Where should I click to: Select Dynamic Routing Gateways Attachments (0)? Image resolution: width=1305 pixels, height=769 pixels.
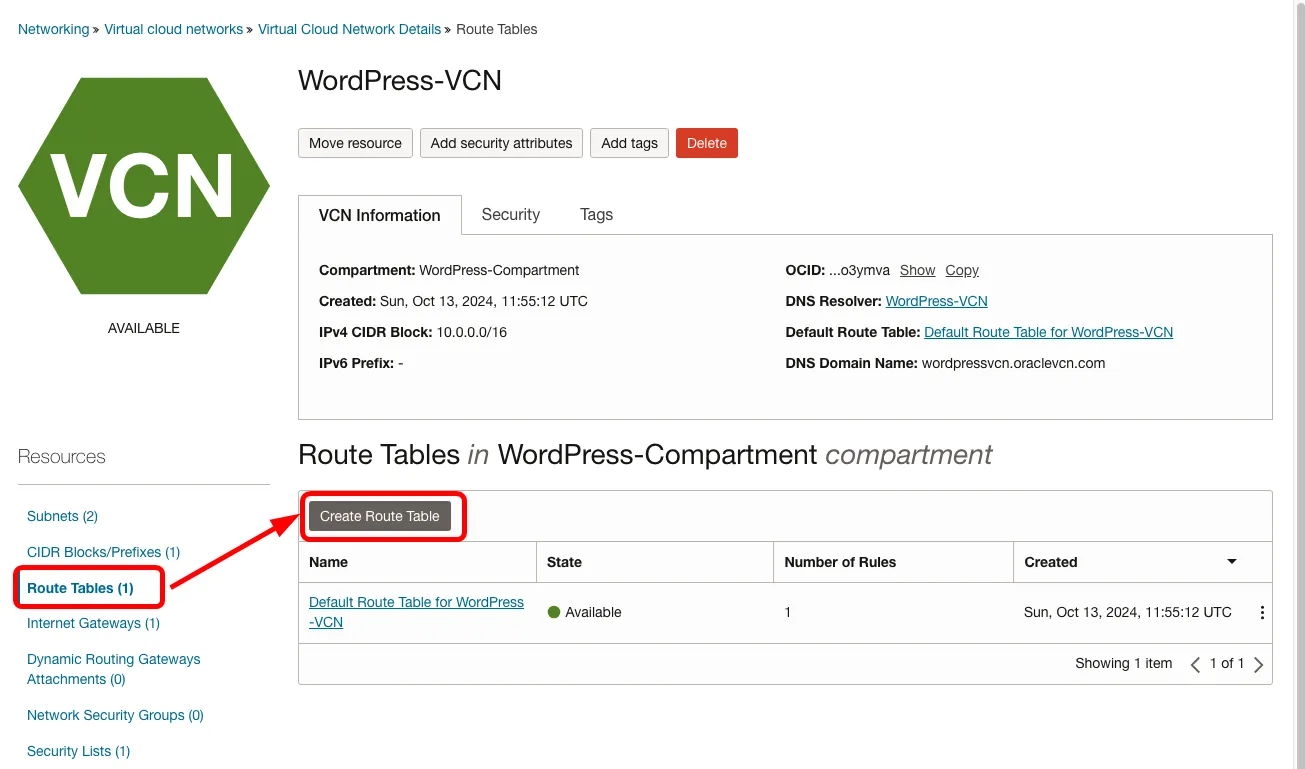(113, 669)
